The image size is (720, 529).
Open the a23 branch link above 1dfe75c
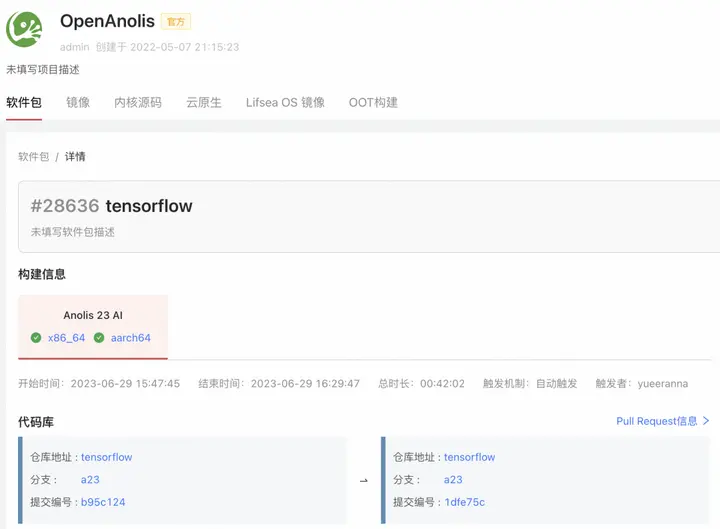(453, 480)
